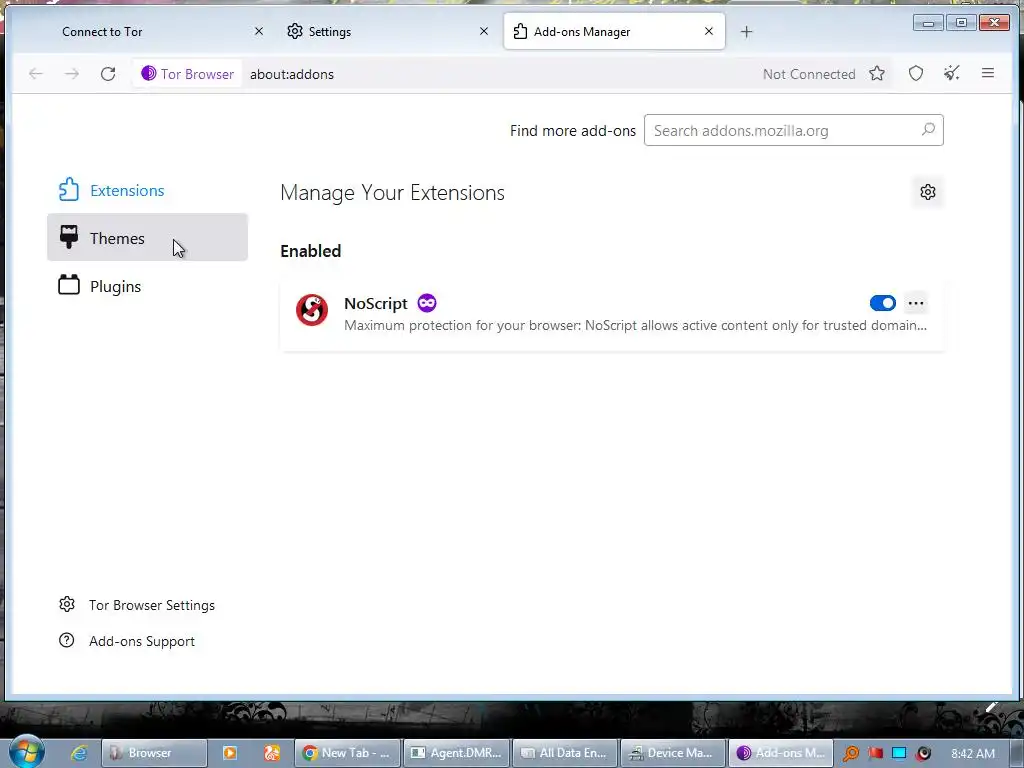The image size is (1024, 768).
Task: Switch to Chrome New Tab taskbar window
Action: (346, 753)
